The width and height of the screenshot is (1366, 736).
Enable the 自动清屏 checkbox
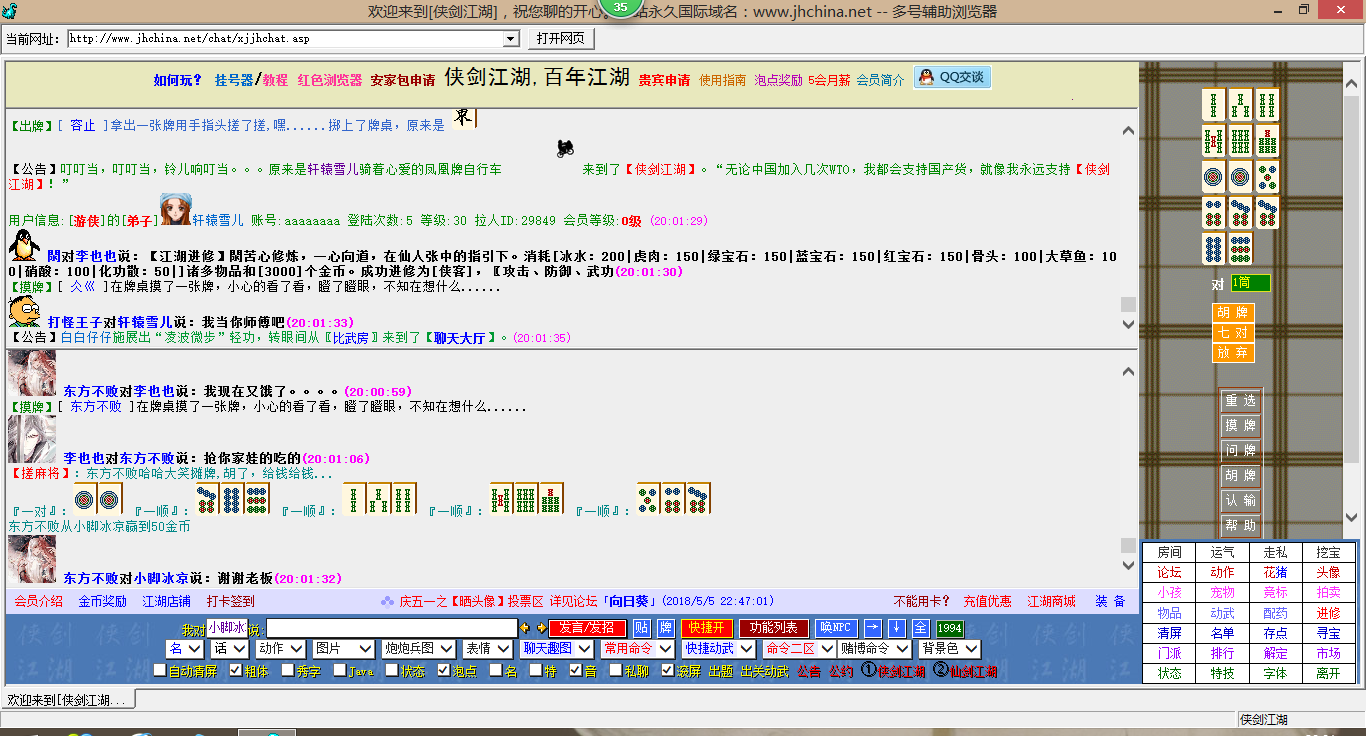coord(161,671)
